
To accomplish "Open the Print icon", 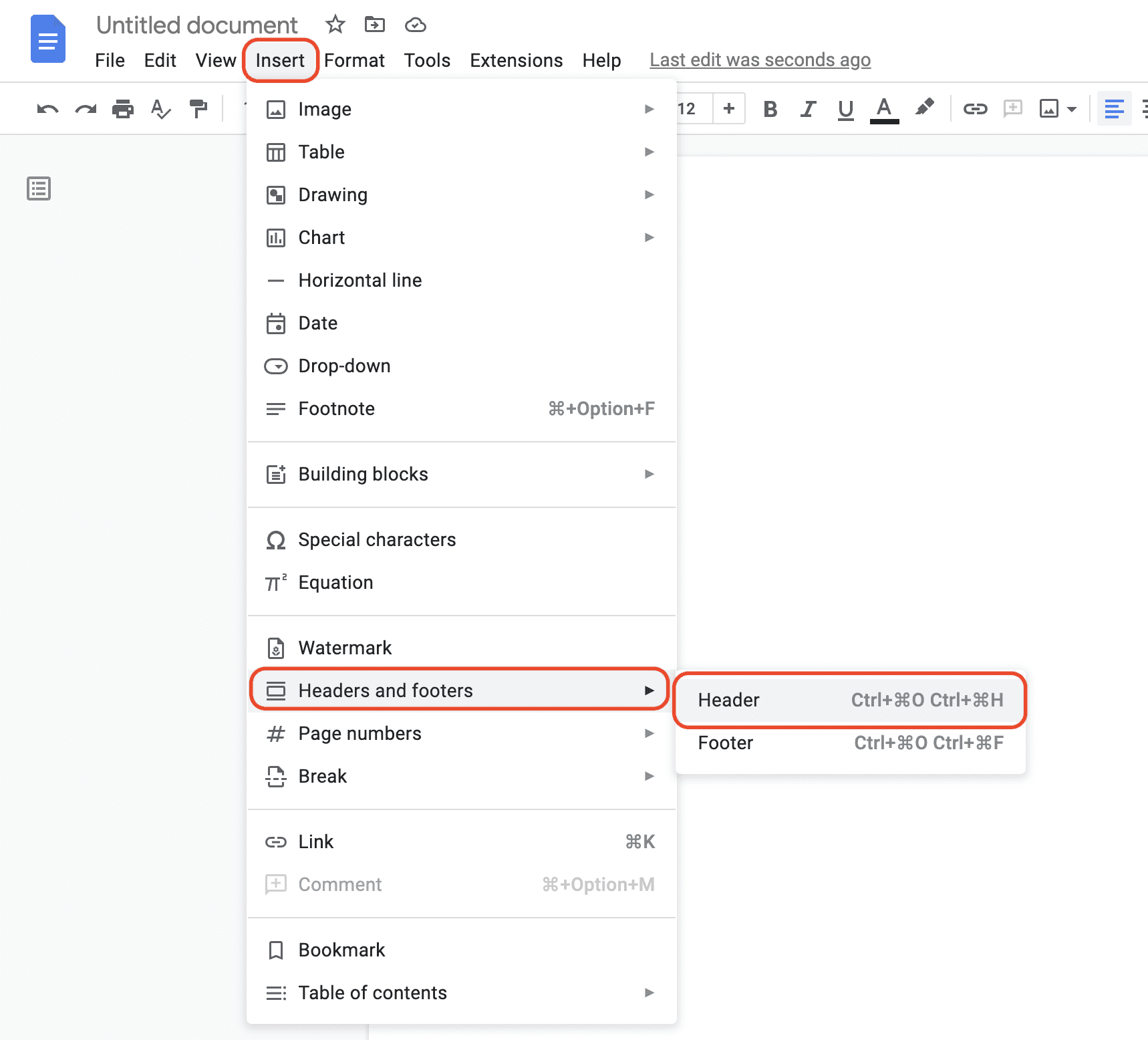I will (122, 109).
